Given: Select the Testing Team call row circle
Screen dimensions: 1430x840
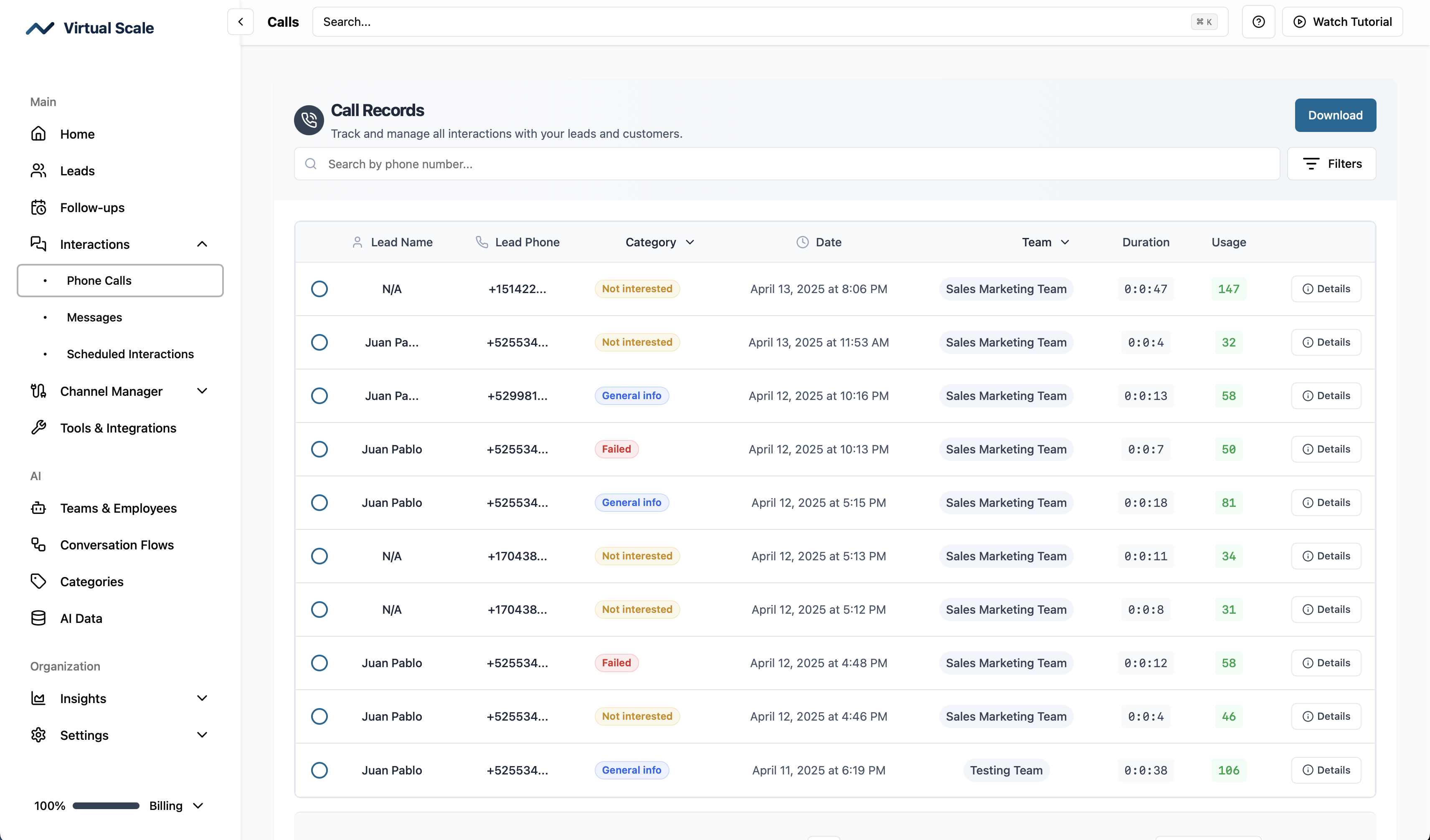Looking at the screenshot, I should 319,770.
